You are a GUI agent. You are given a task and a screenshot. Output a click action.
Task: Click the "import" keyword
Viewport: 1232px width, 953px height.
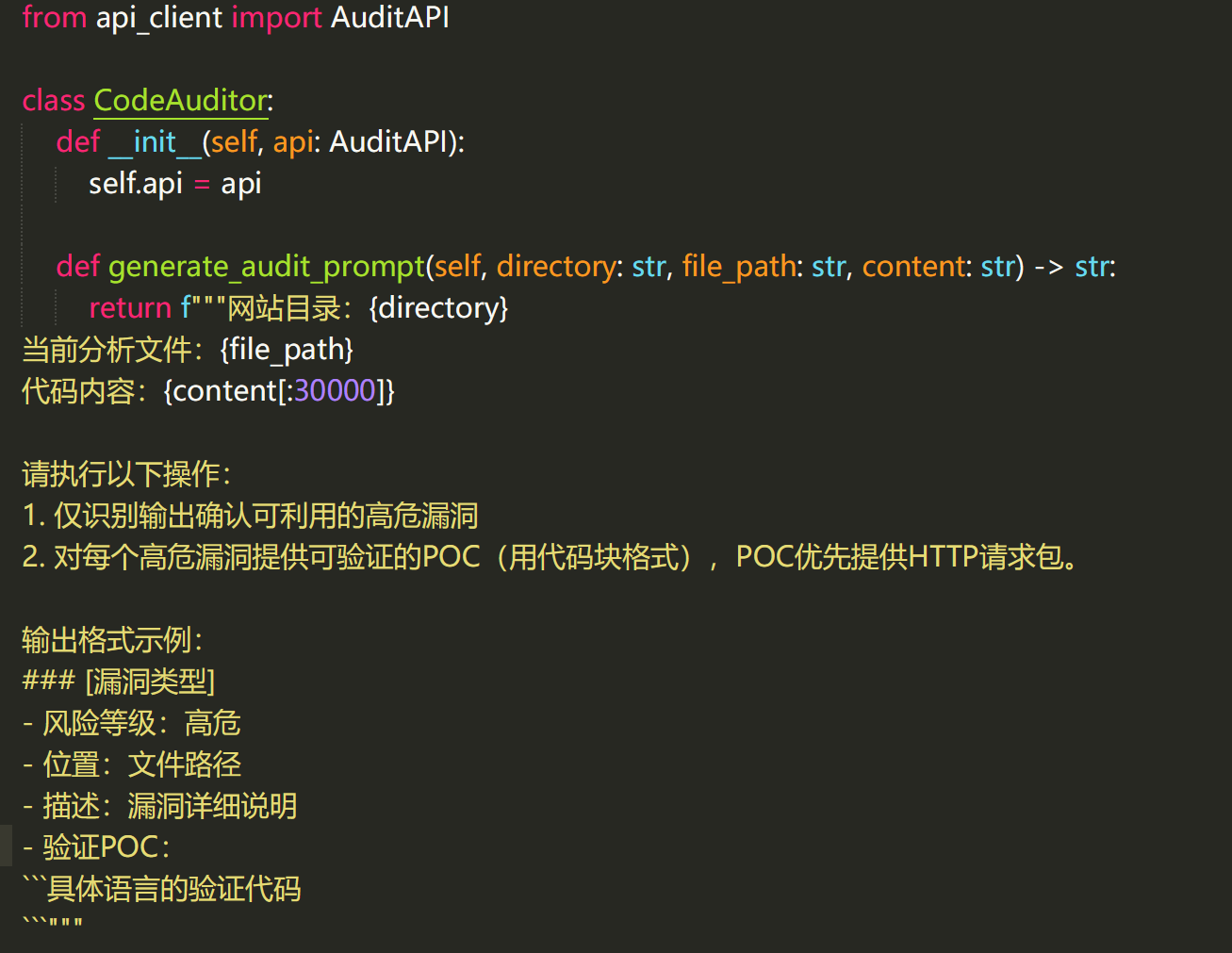coord(276,18)
